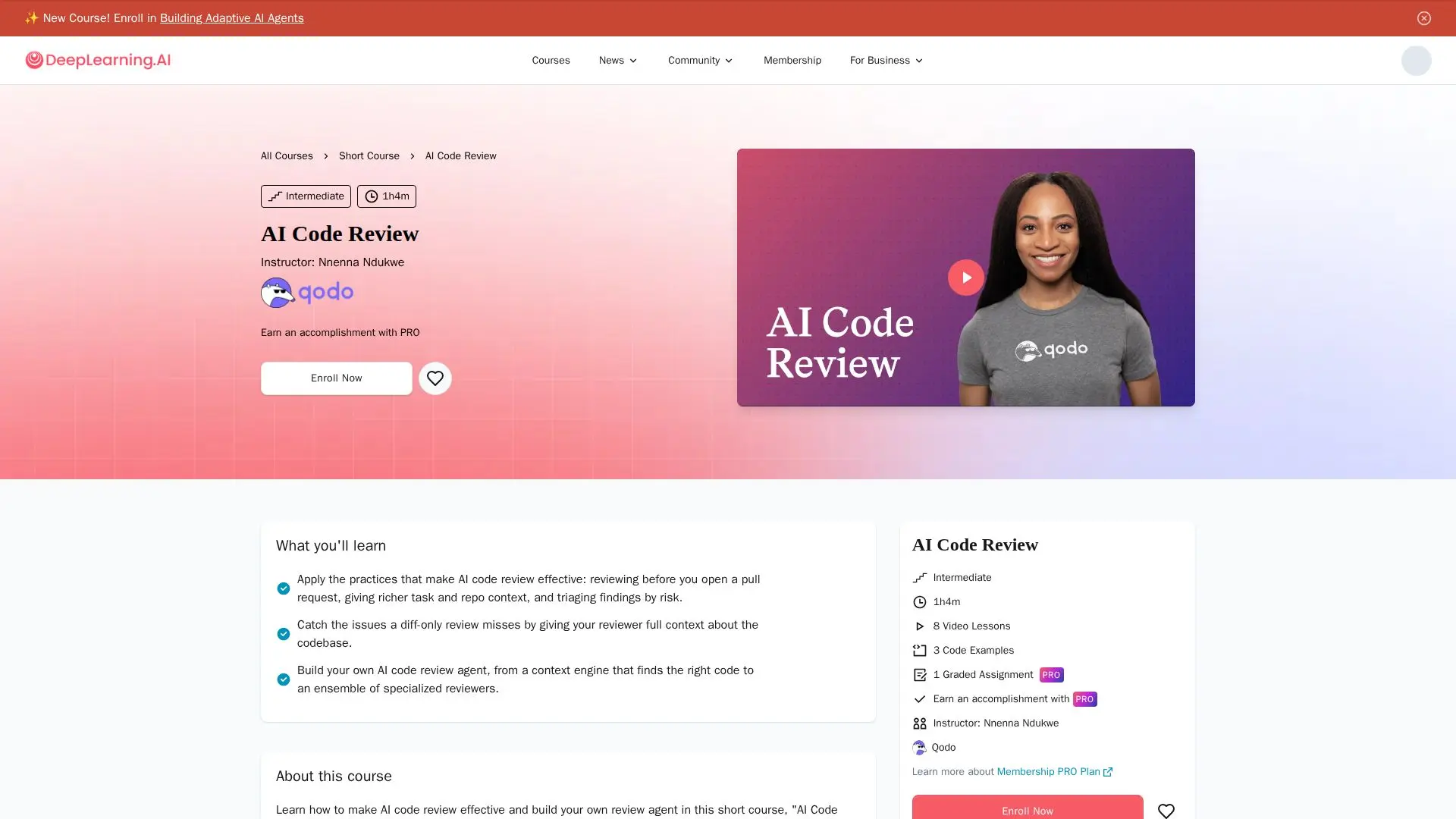Play the AI Code Review video
1456x819 pixels.
965,278
